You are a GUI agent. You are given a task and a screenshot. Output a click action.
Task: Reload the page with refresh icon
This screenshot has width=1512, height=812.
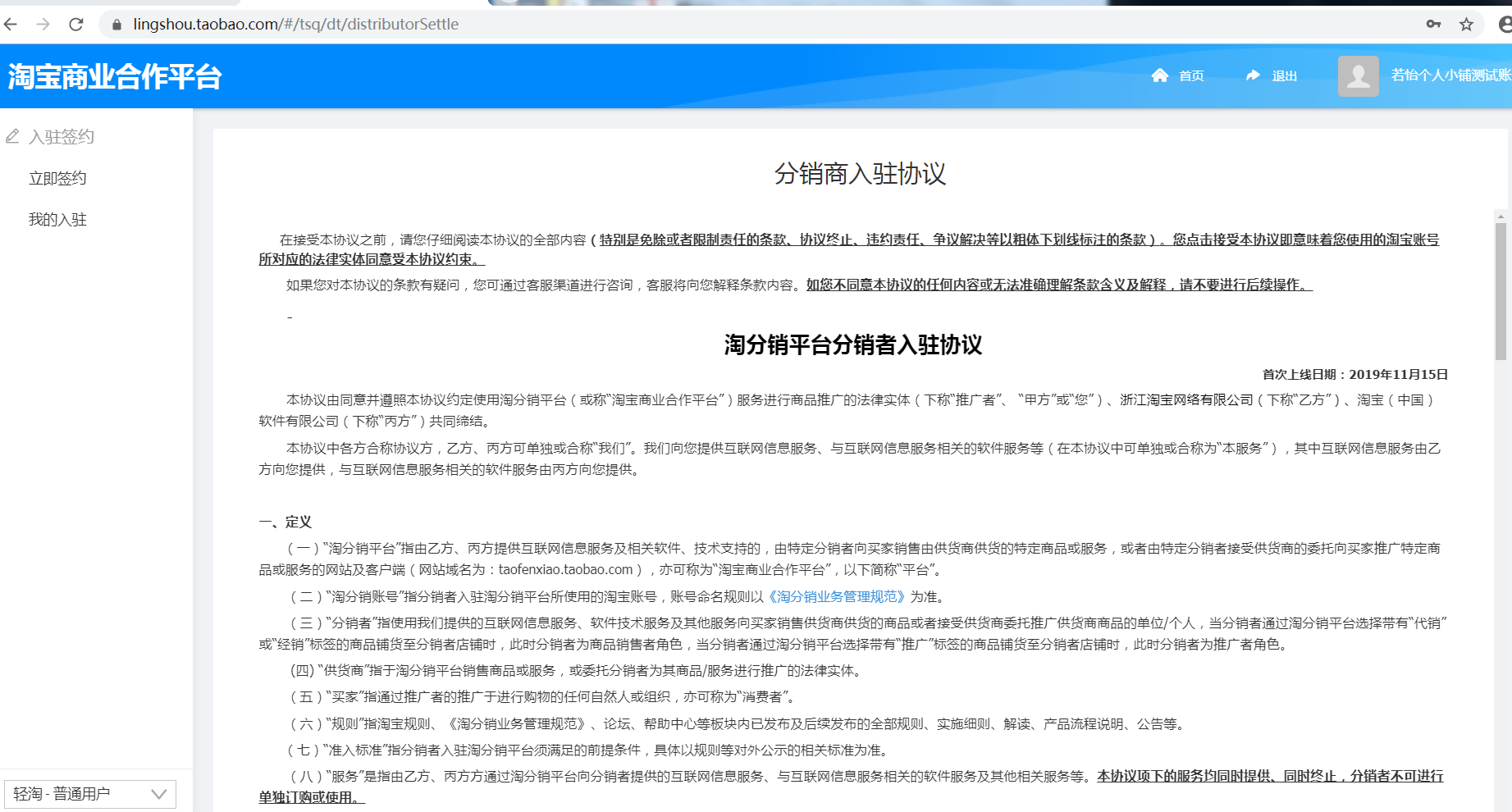tap(76, 25)
